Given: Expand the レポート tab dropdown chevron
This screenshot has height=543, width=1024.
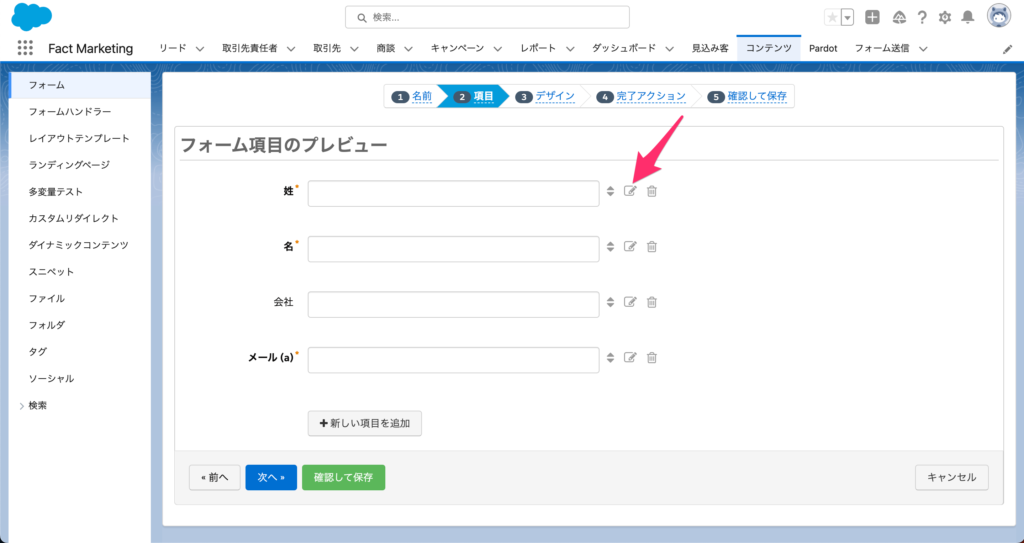Looking at the screenshot, I should (x=569, y=48).
